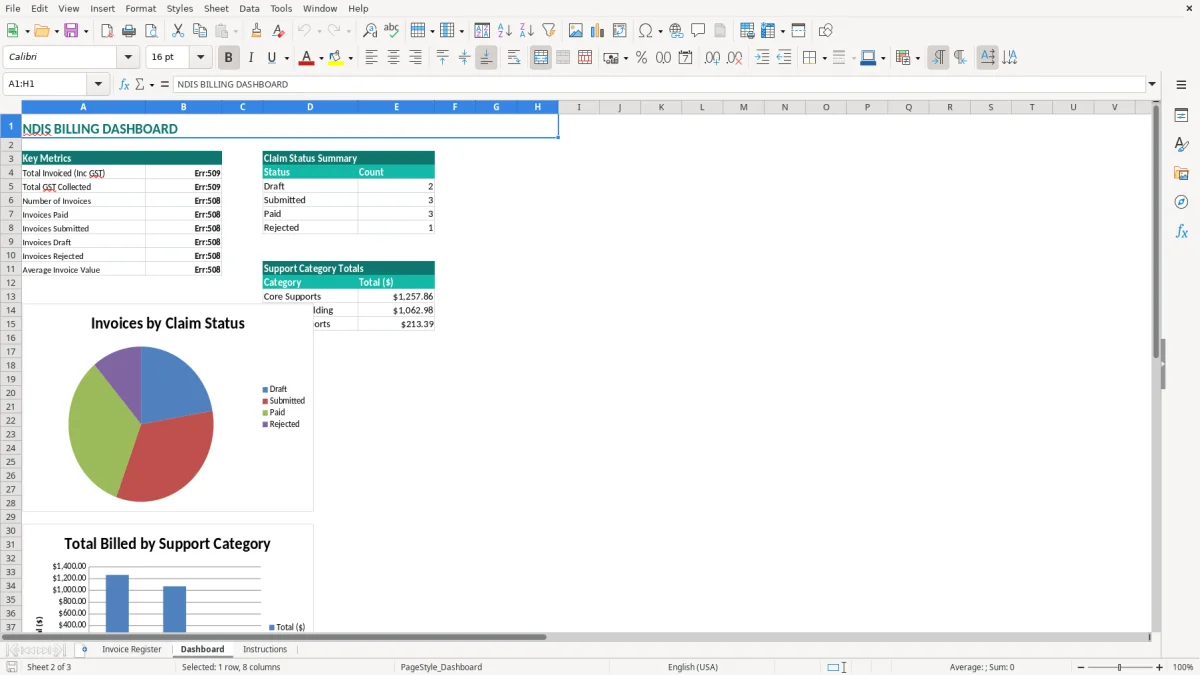
Task: Cut the selected cells
Action: [178, 31]
